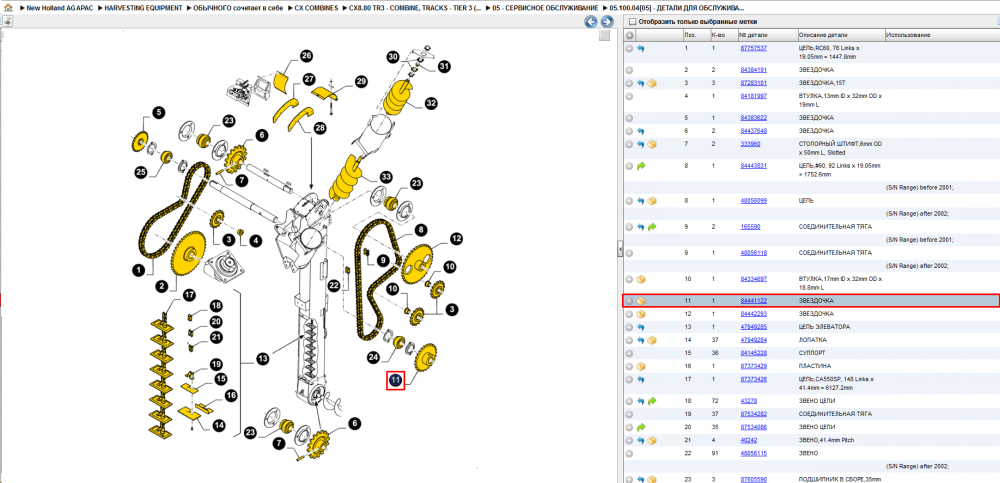Click the box icon for part 47949284
The width and height of the screenshot is (1000, 483).
pos(652,340)
